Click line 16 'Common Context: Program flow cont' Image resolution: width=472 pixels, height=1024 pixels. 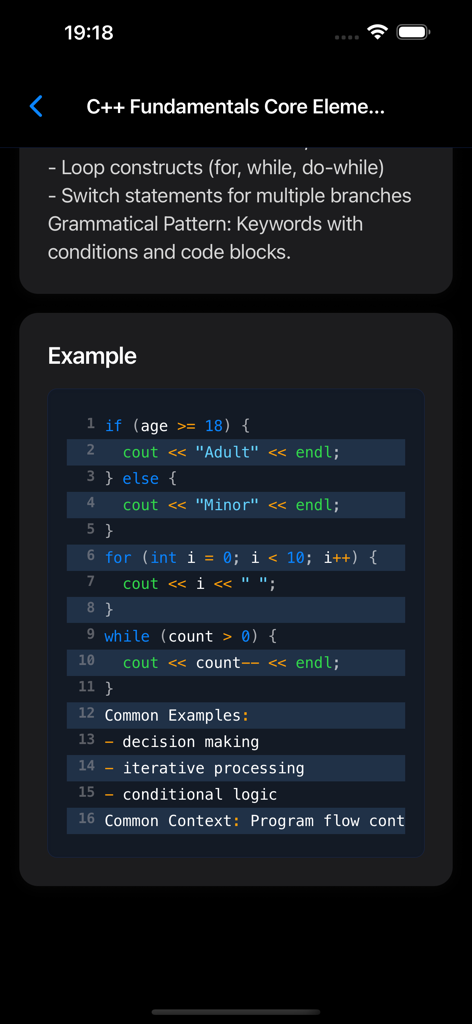pyautogui.click(x=236, y=821)
